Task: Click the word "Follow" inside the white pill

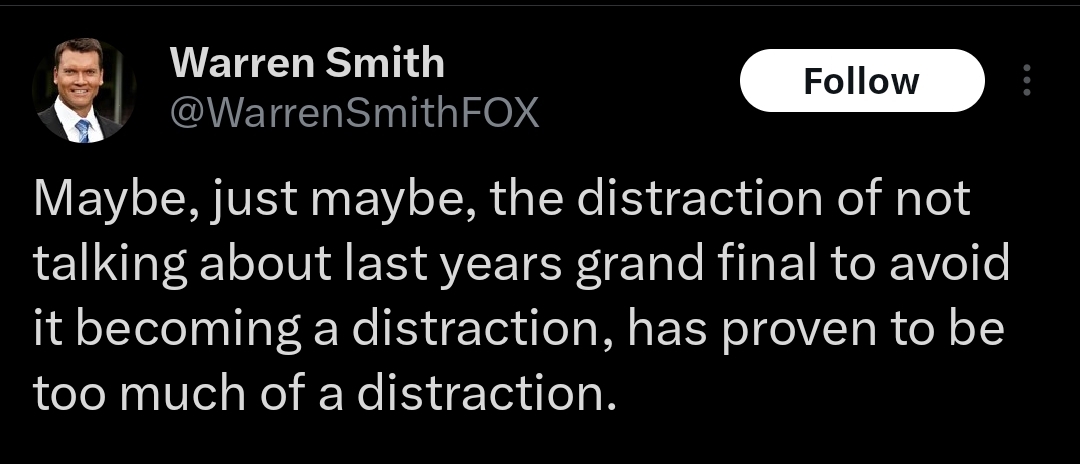Action: 862,81
